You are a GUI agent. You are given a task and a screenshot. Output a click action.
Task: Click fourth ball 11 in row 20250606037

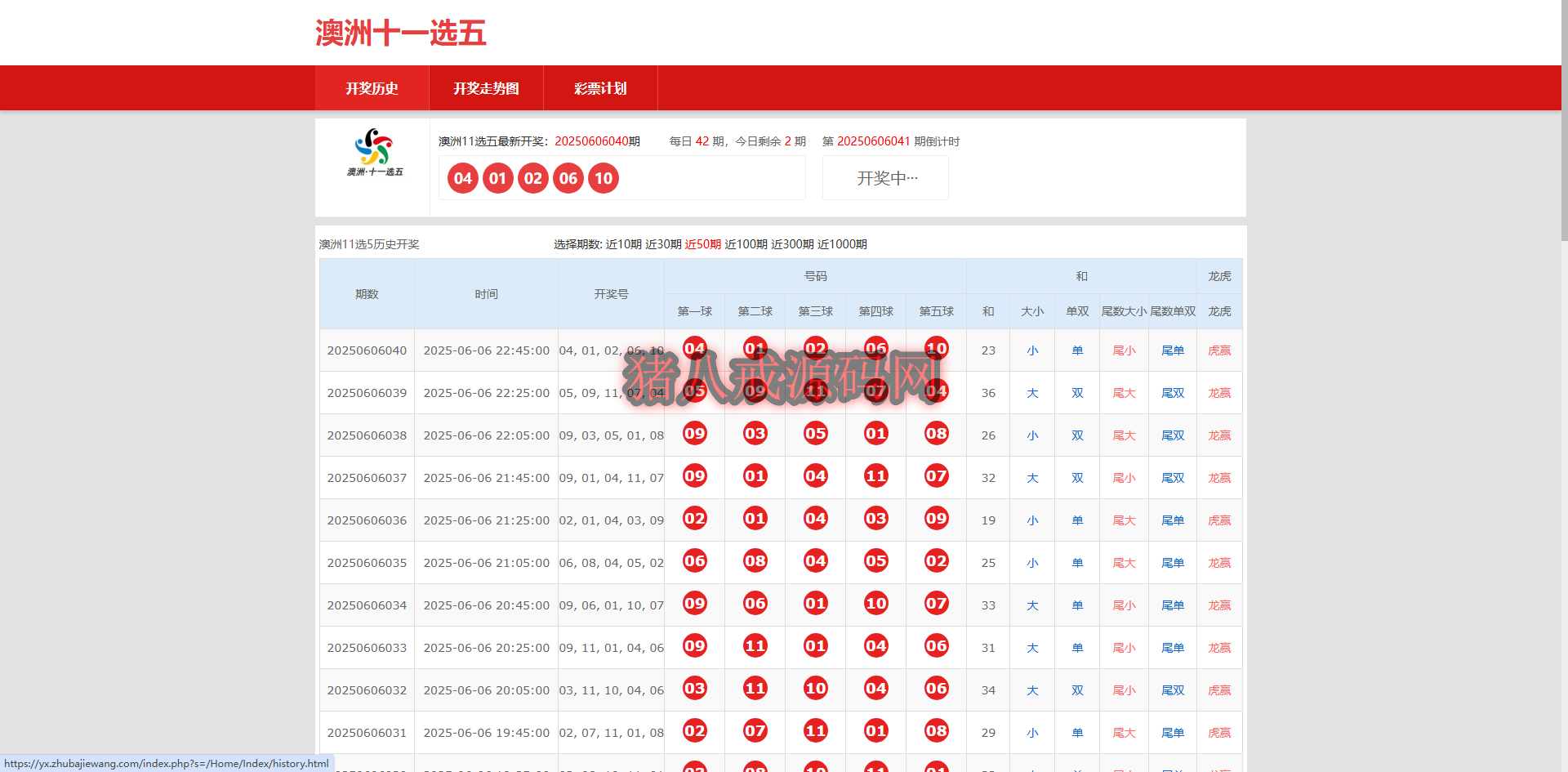coord(876,476)
